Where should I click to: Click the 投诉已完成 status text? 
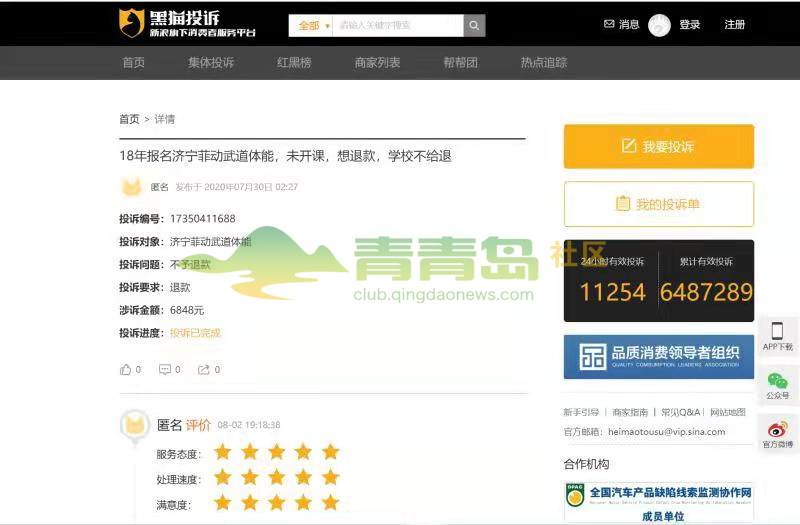point(195,333)
